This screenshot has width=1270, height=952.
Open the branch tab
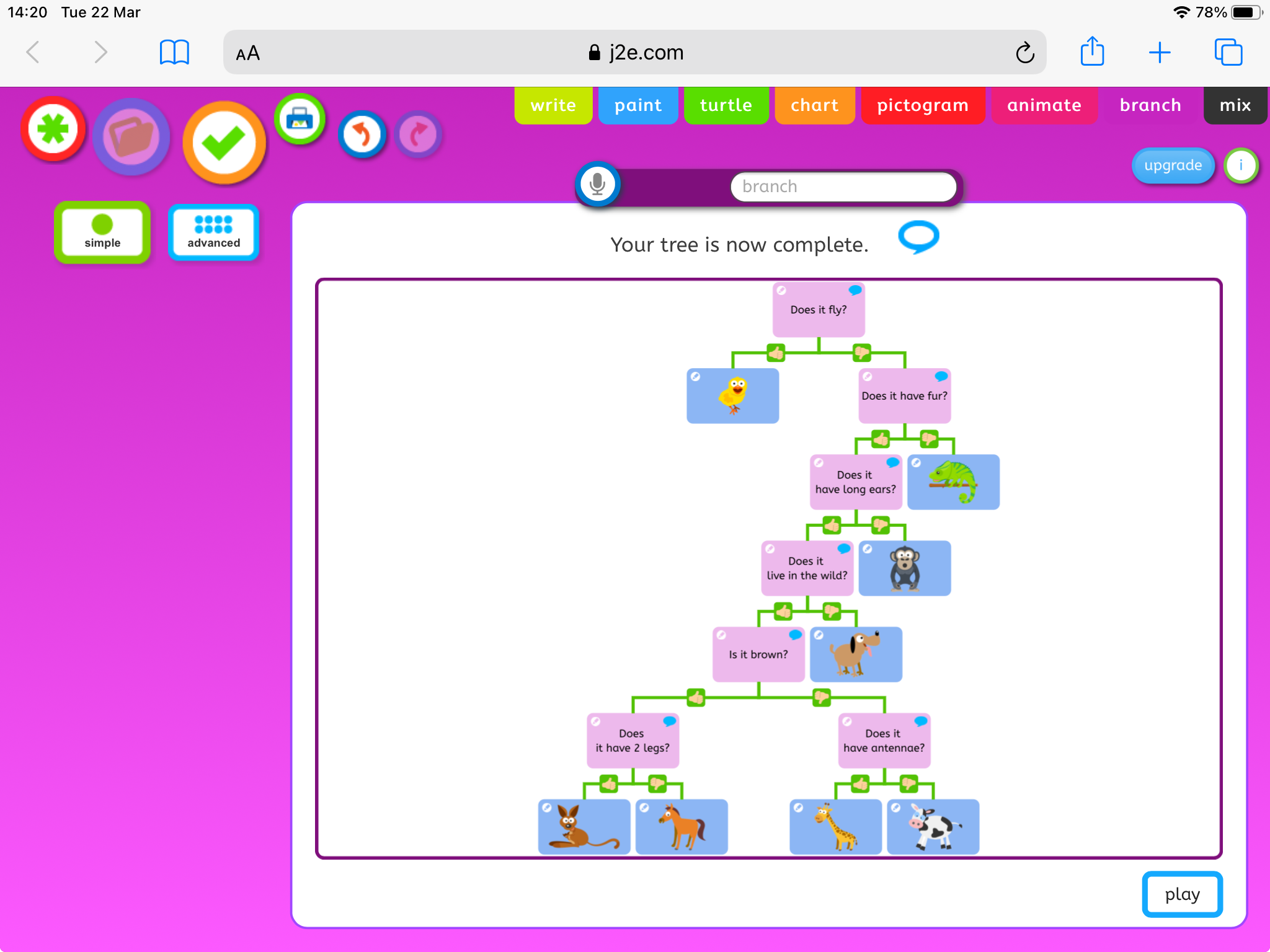tap(1150, 105)
